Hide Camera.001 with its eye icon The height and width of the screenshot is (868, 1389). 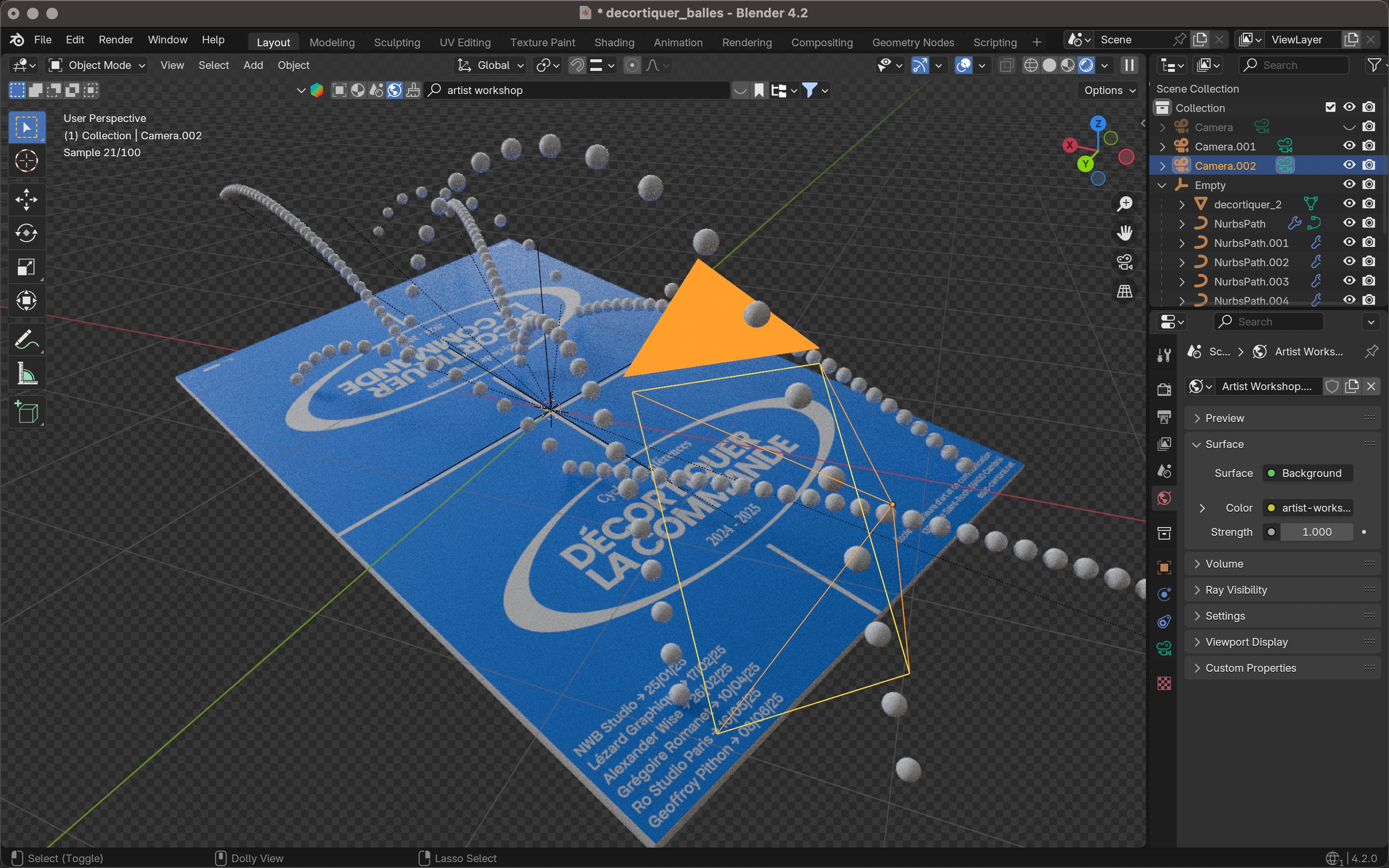point(1349,146)
